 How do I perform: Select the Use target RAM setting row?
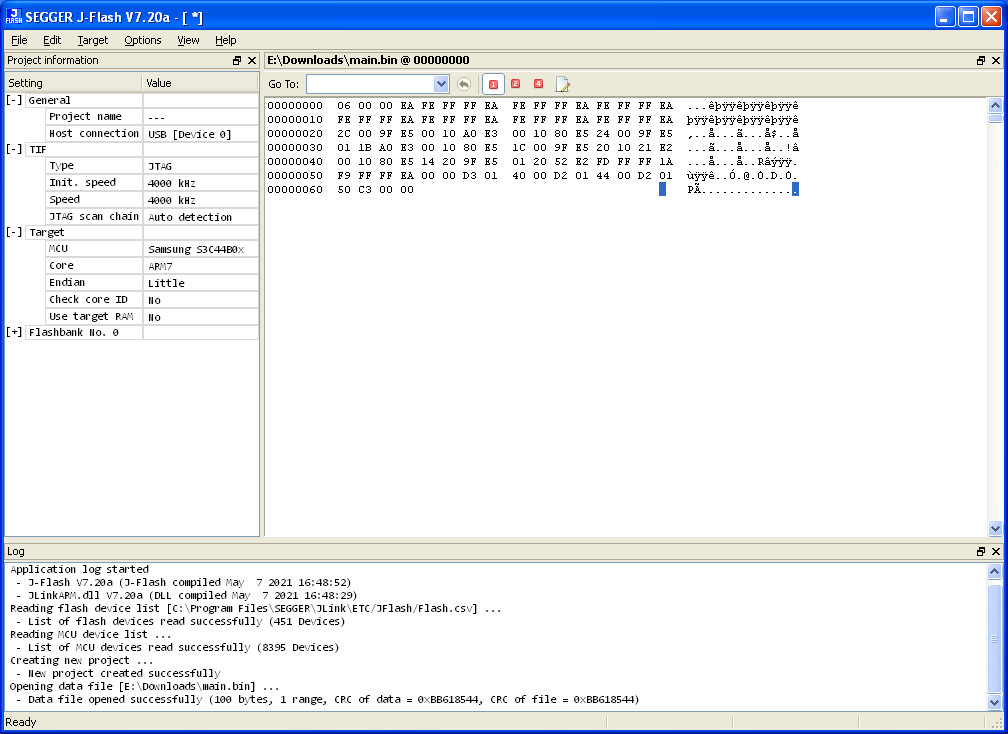[153, 317]
